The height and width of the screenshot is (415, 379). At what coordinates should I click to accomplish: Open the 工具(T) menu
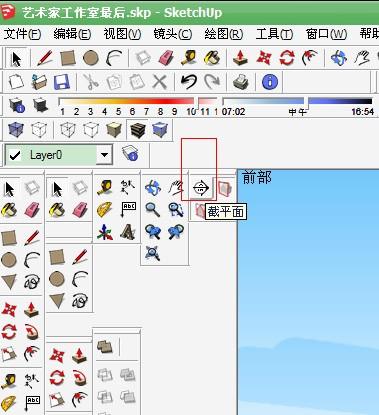click(x=274, y=34)
